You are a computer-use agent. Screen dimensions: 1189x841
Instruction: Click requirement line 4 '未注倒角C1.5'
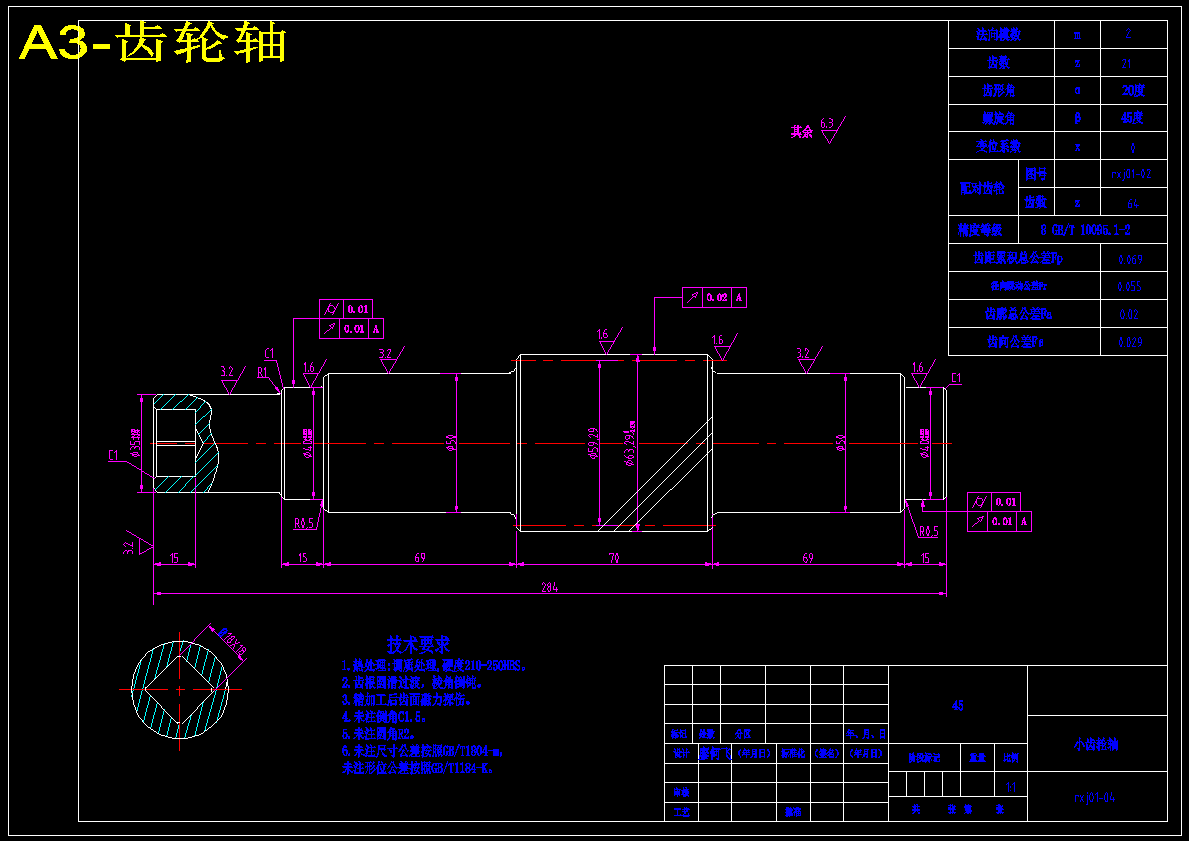384,717
